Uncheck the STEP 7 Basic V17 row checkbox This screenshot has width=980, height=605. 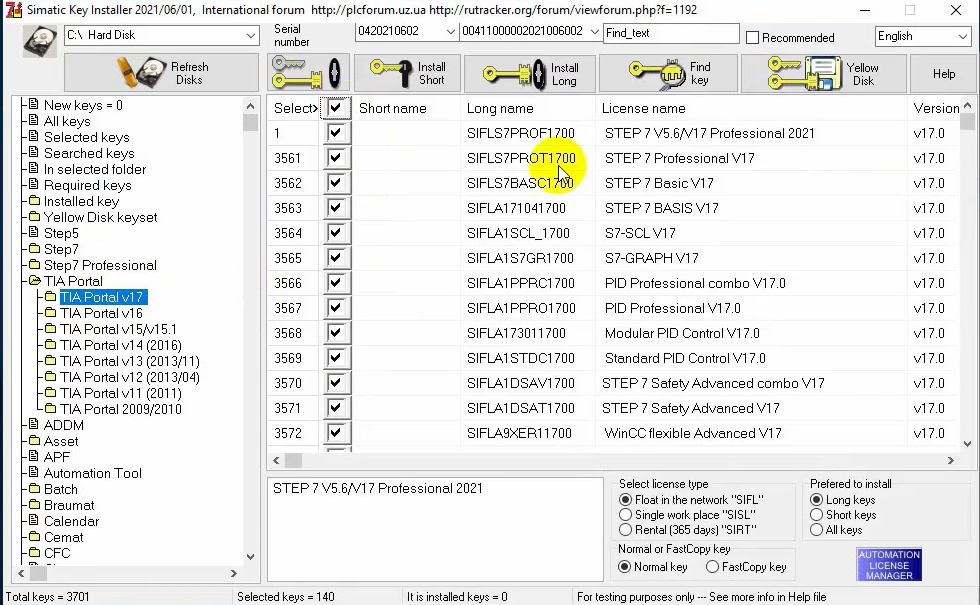[335, 183]
